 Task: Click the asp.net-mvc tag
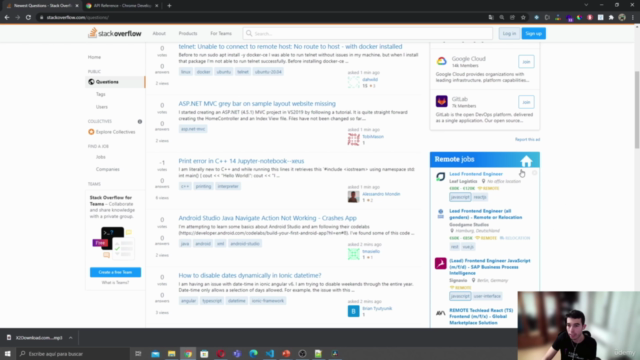[x=193, y=129]
